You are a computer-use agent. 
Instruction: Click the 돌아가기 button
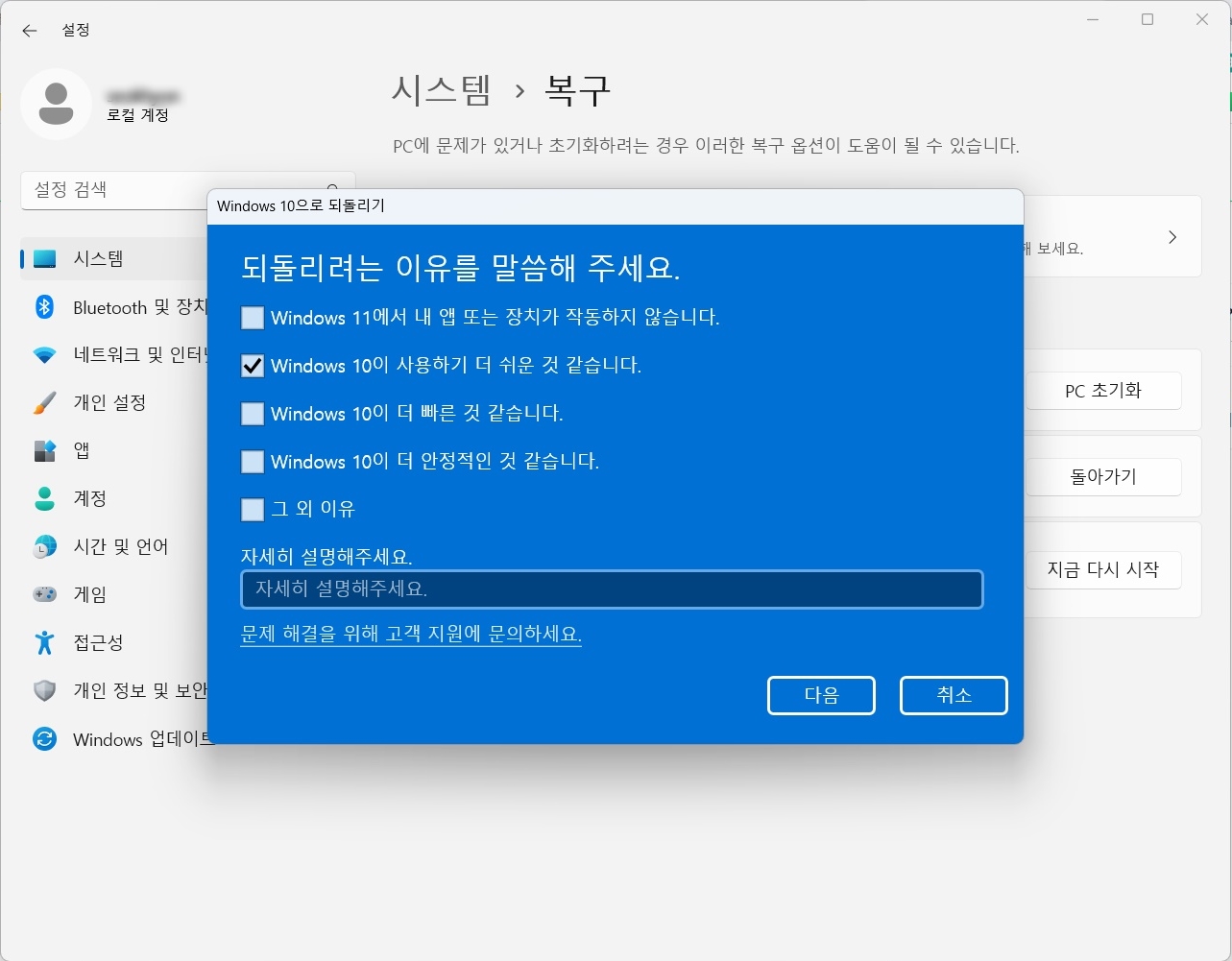(x=1103, y=477)
